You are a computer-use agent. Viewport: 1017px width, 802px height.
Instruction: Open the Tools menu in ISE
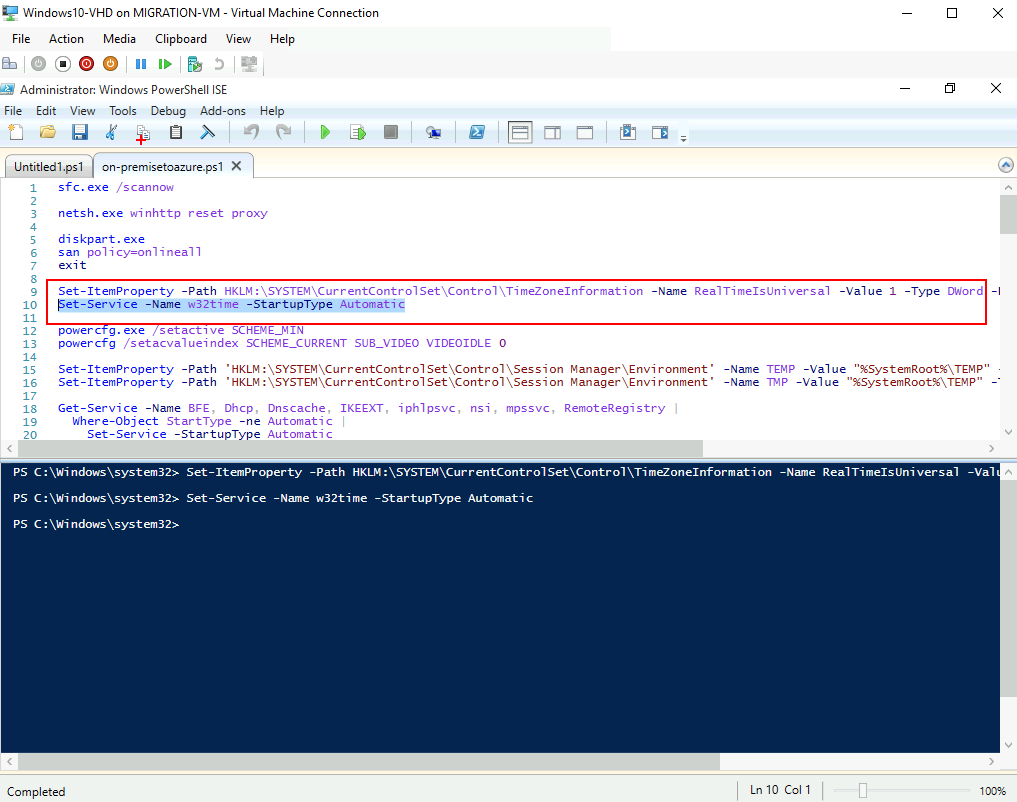tap(123, 111)
